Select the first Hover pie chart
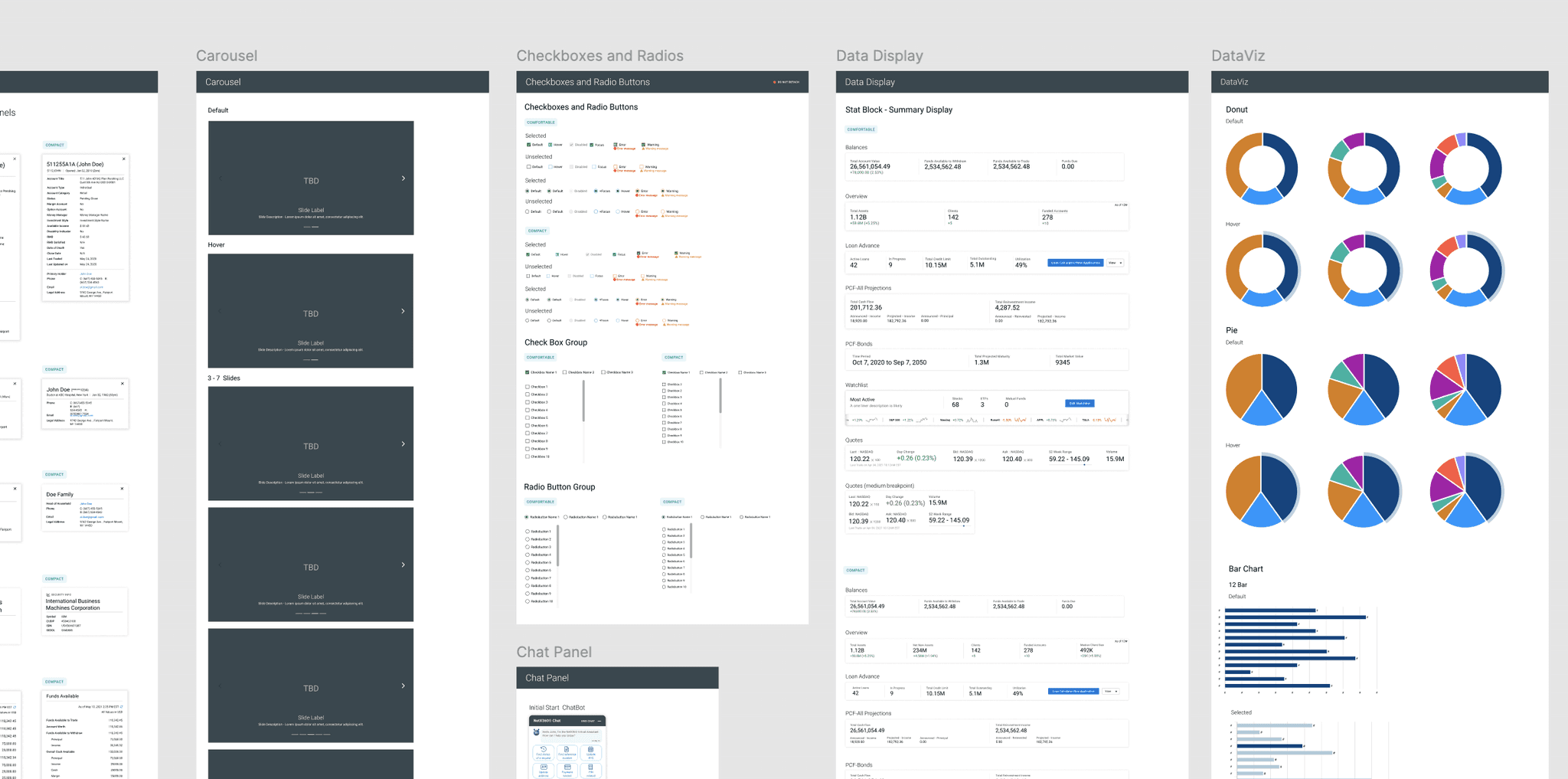1568x779 pixels. tap(1262, 491)
